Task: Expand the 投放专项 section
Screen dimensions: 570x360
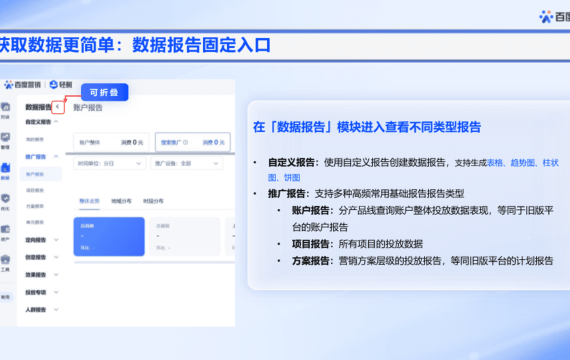Action: tap(56, 292)
